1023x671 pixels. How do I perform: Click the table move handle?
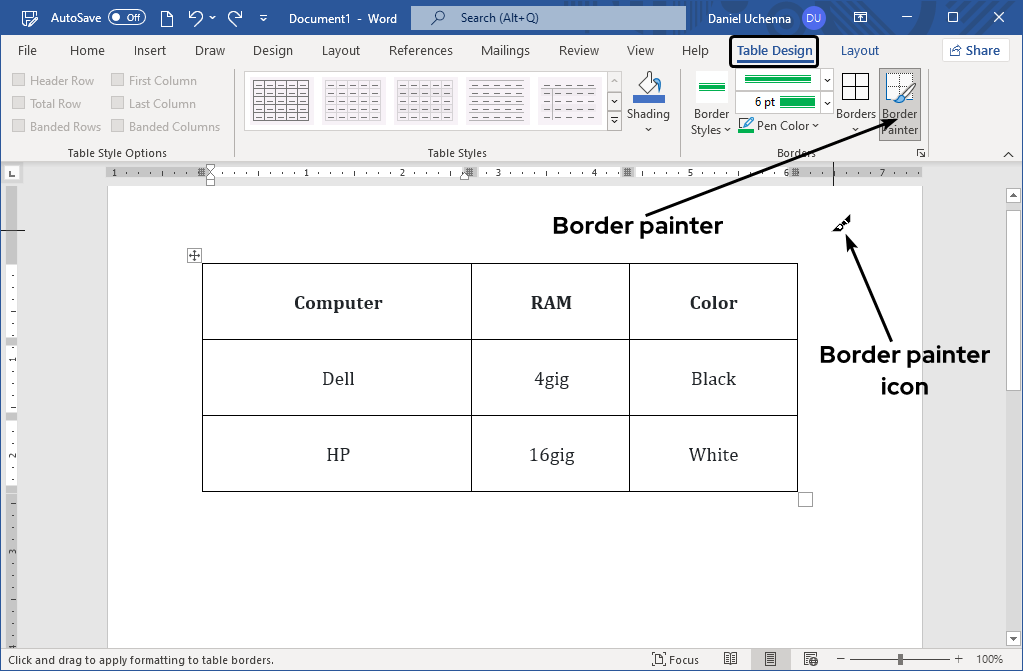click(x=193, y=255)
